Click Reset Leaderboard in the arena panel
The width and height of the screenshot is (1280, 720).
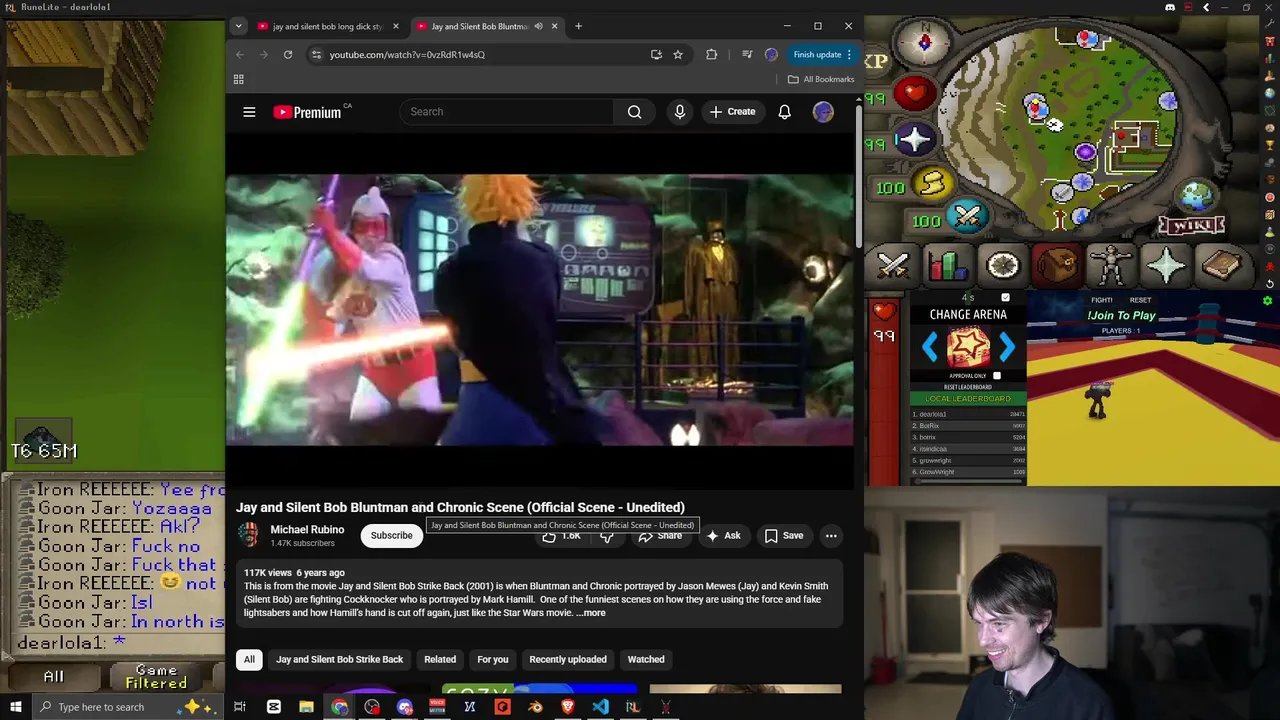968,387
